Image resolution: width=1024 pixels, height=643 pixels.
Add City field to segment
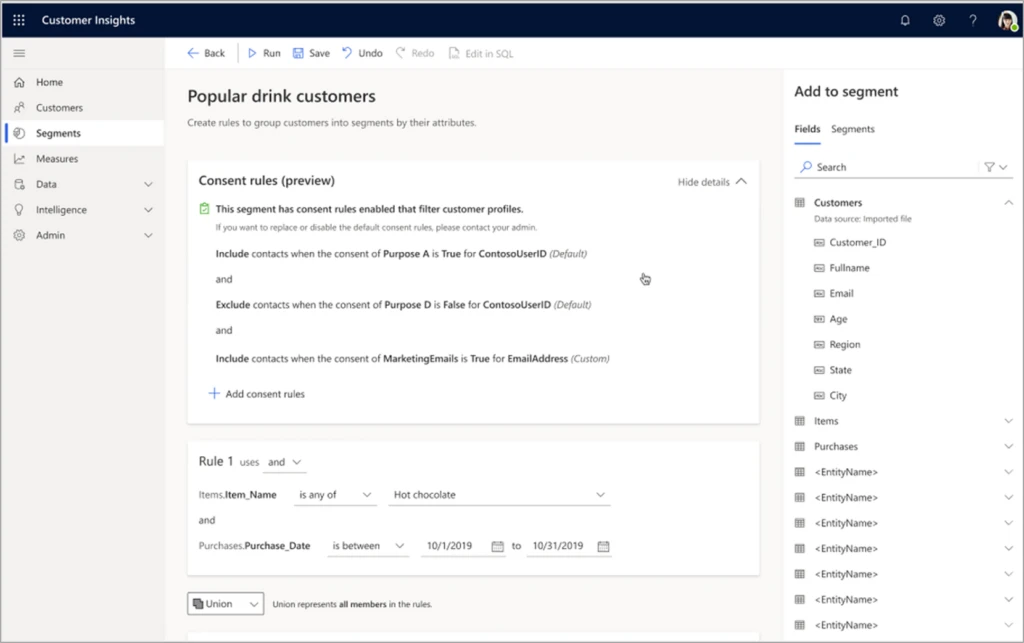[x=830, y=395]
